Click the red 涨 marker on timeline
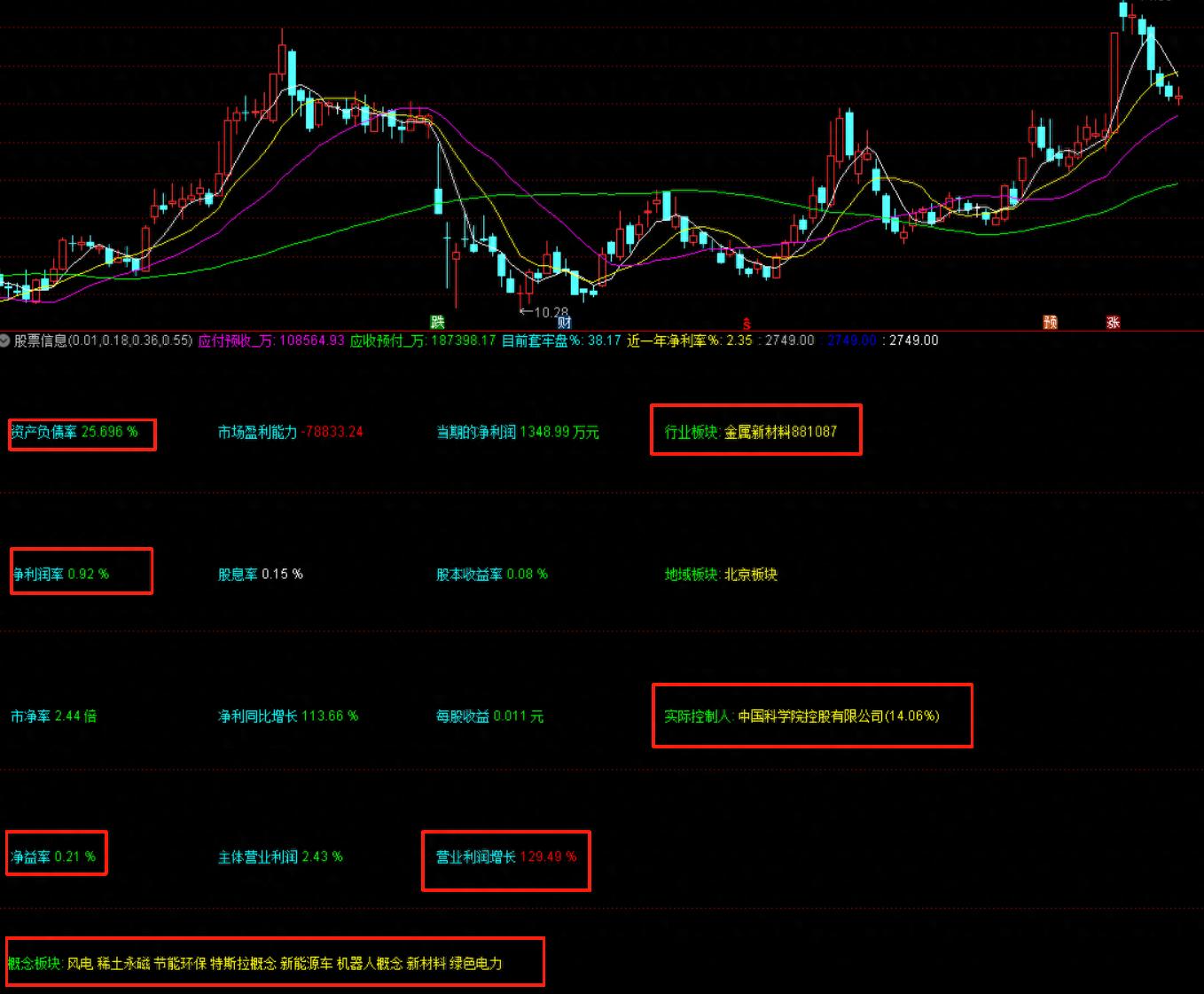The width and height of the screenshot is (1204, 994). click(1113, 322)
